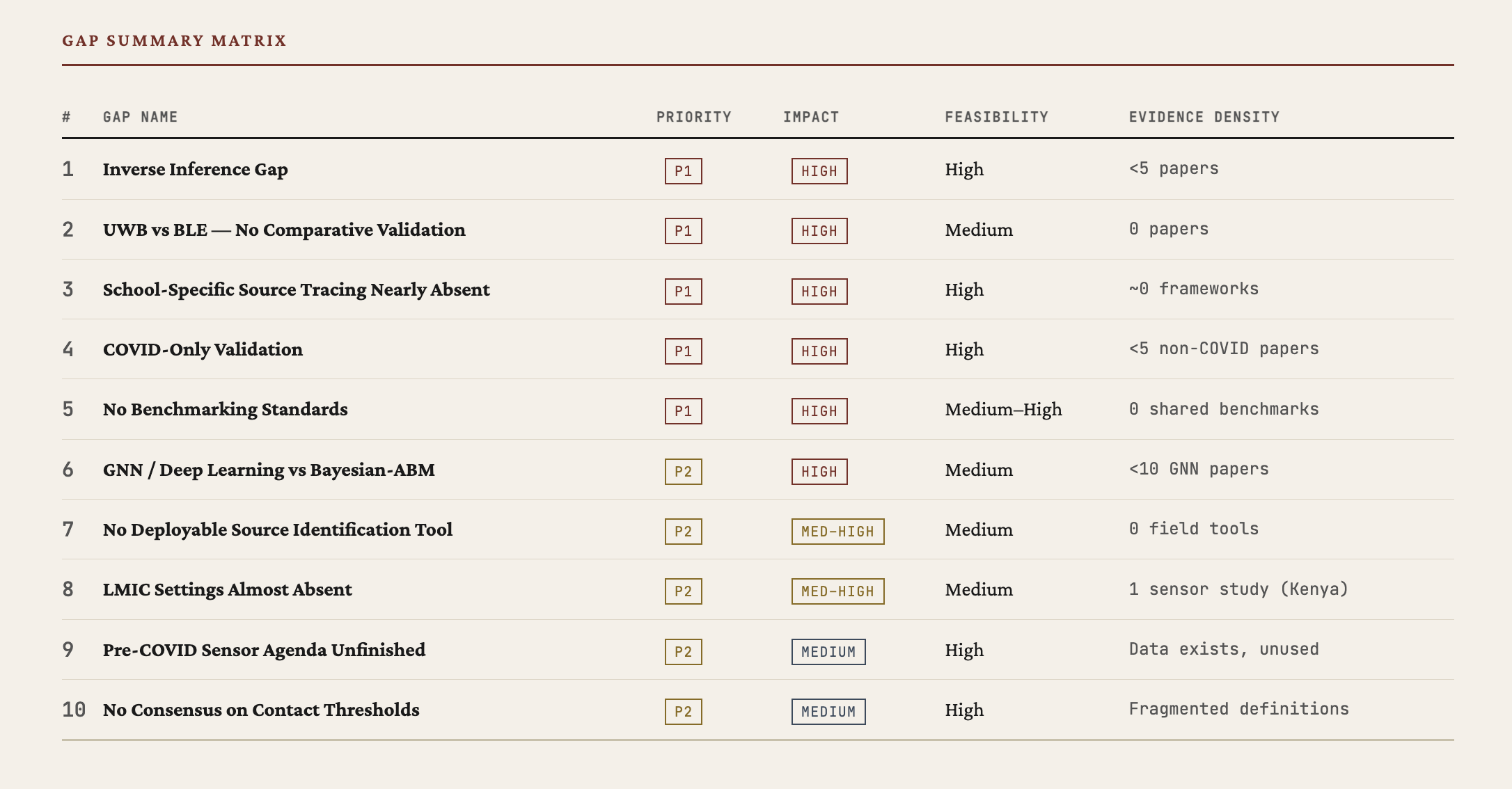Screen dimensions: 1512x789
Task: Click the '1 sensor study (Kenya)' evidence text
Action: click(x=1238, y=589)
